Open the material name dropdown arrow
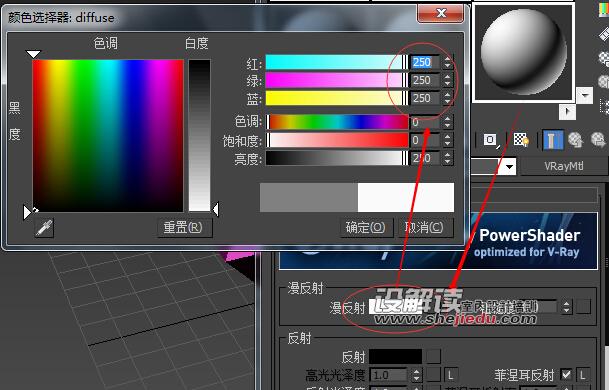The height and width of the screenshot is (390, 609). 510,167
